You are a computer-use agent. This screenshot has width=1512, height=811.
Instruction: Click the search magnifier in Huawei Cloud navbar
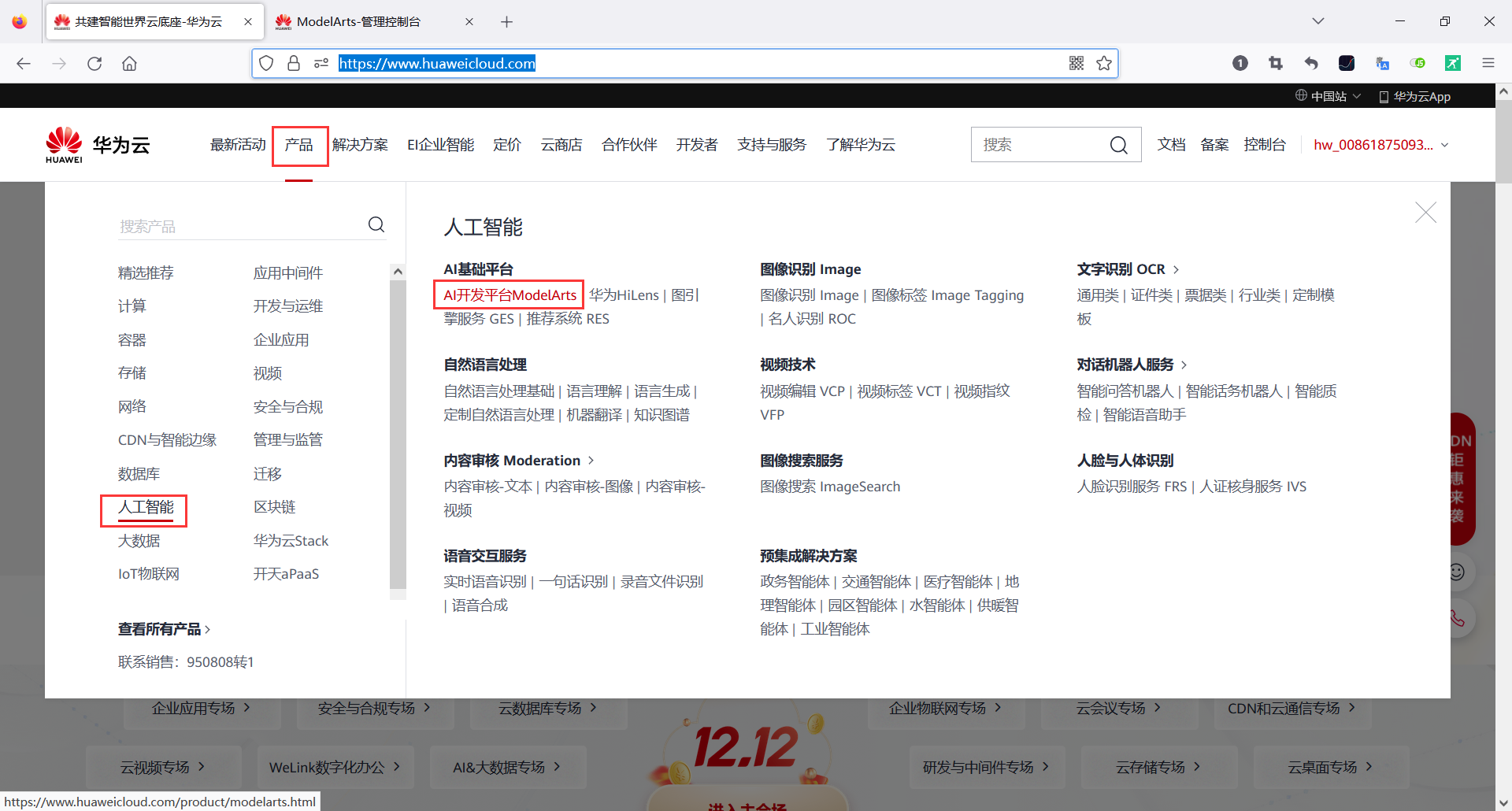coord(1118,144)
